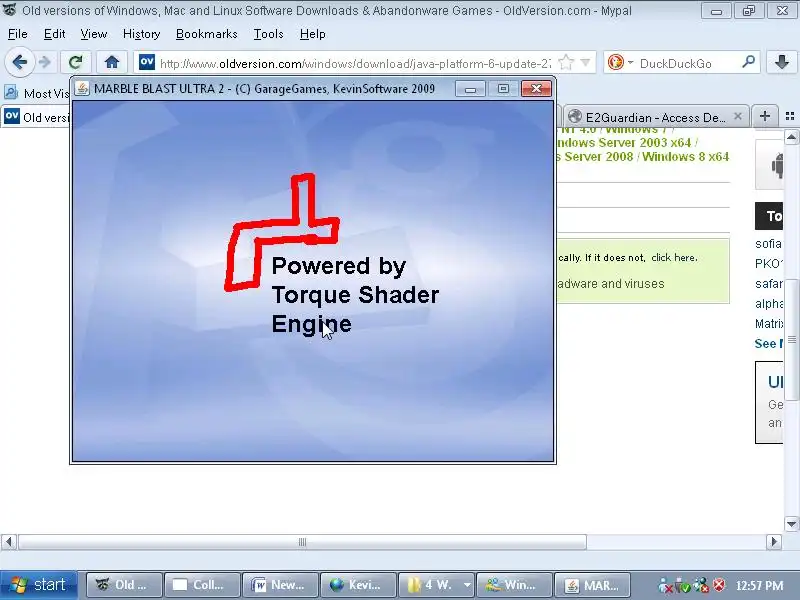Open the home page via house icon

click(112, 62)
